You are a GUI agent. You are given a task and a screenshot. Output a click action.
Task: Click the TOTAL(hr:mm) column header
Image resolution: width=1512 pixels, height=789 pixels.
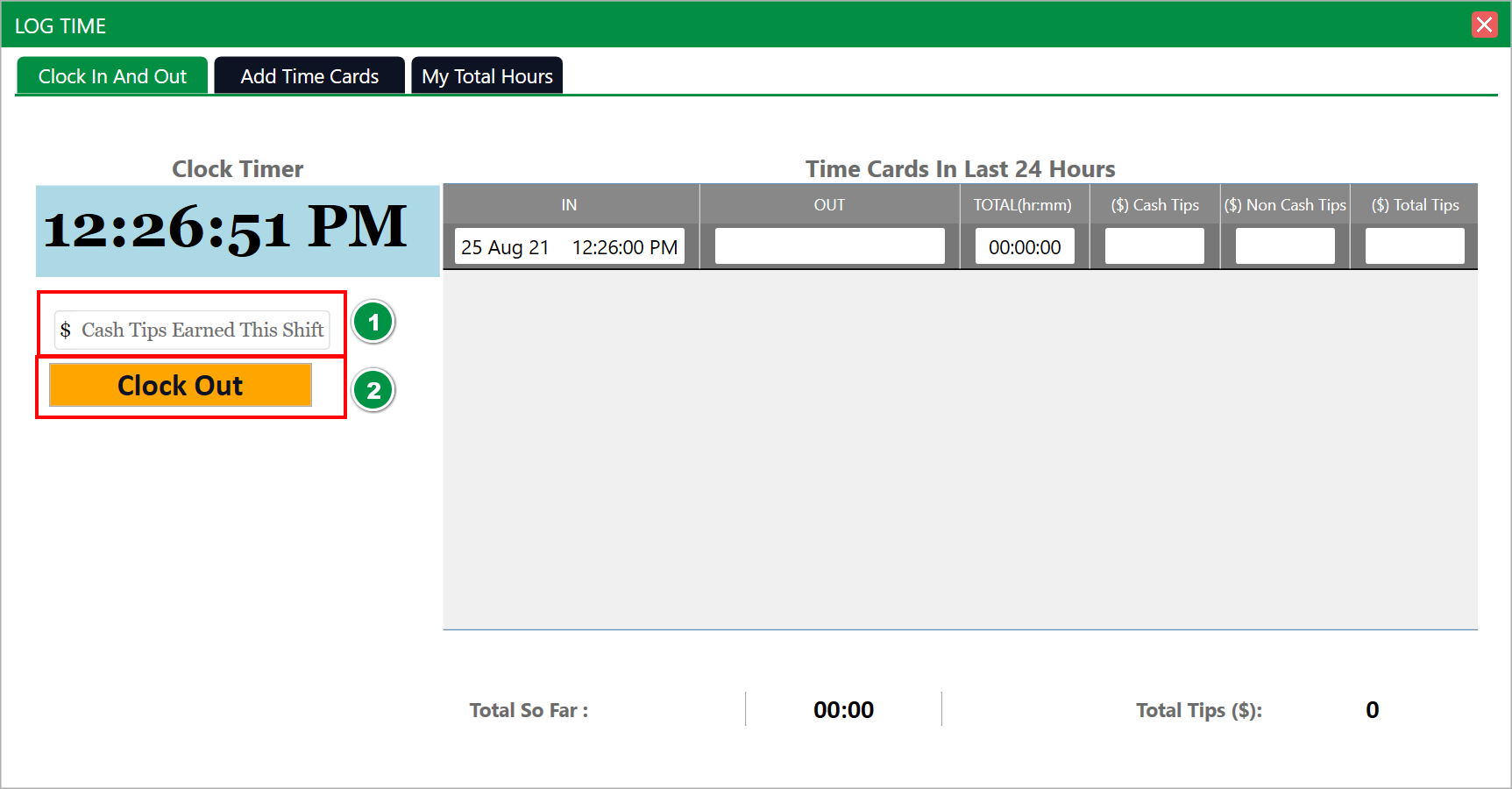[1023, 205]
